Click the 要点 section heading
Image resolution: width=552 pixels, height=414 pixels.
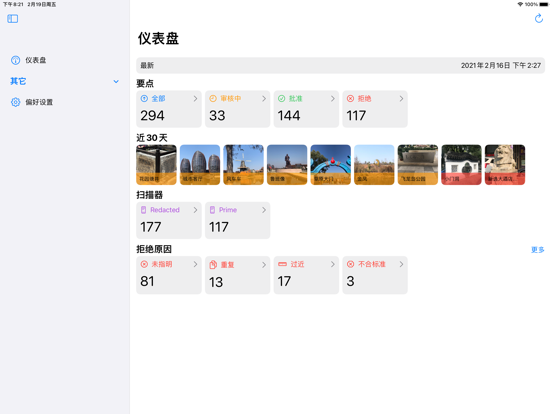(145, 83)
